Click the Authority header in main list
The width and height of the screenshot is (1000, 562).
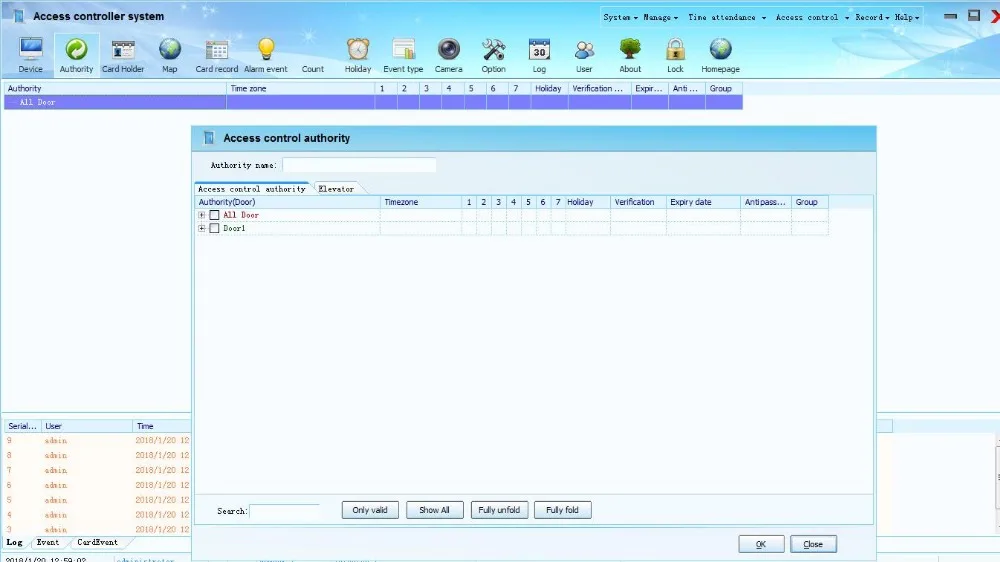tap(115, 89)
